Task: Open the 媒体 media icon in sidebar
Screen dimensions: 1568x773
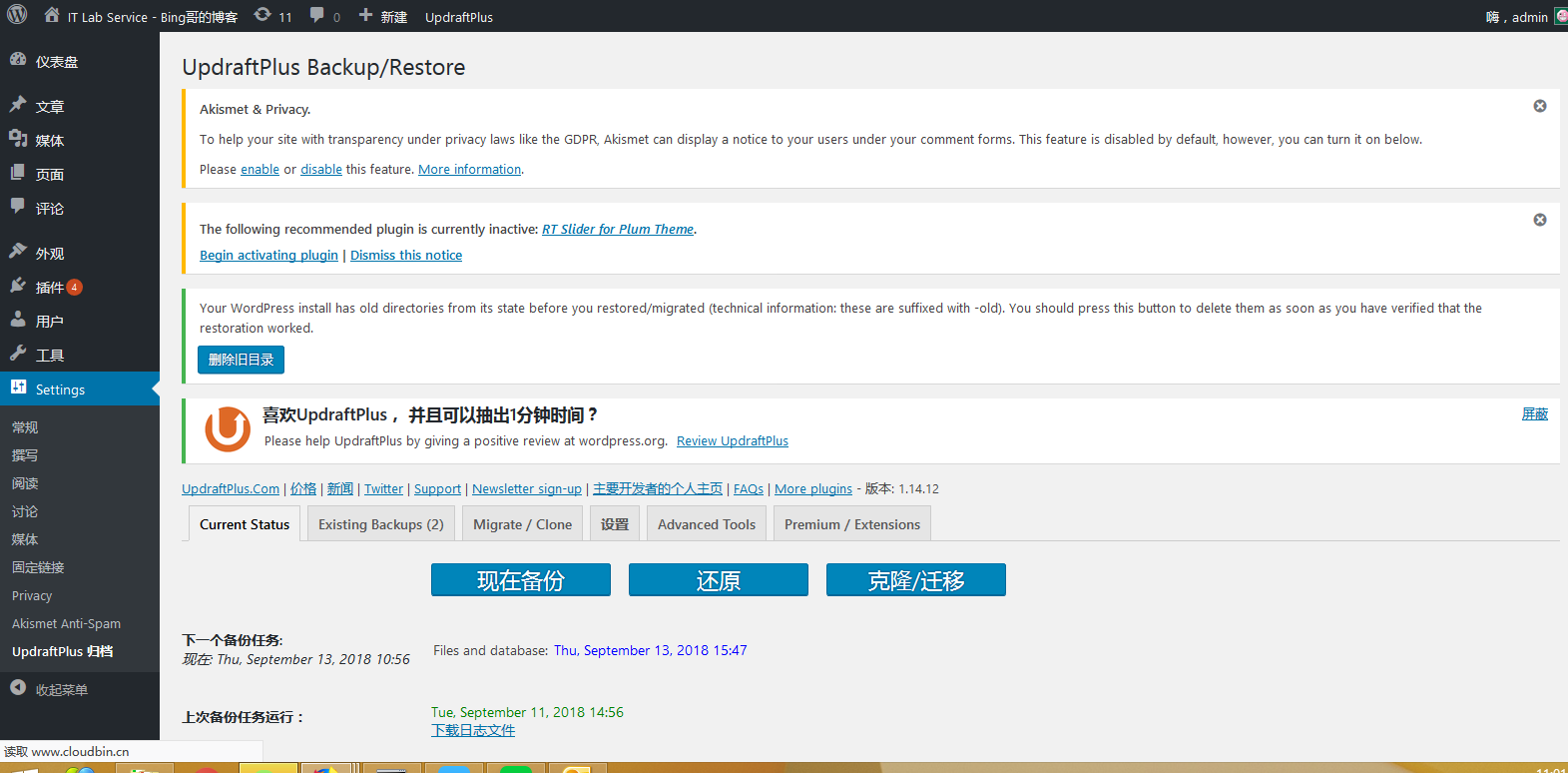Action: [18, 139]
